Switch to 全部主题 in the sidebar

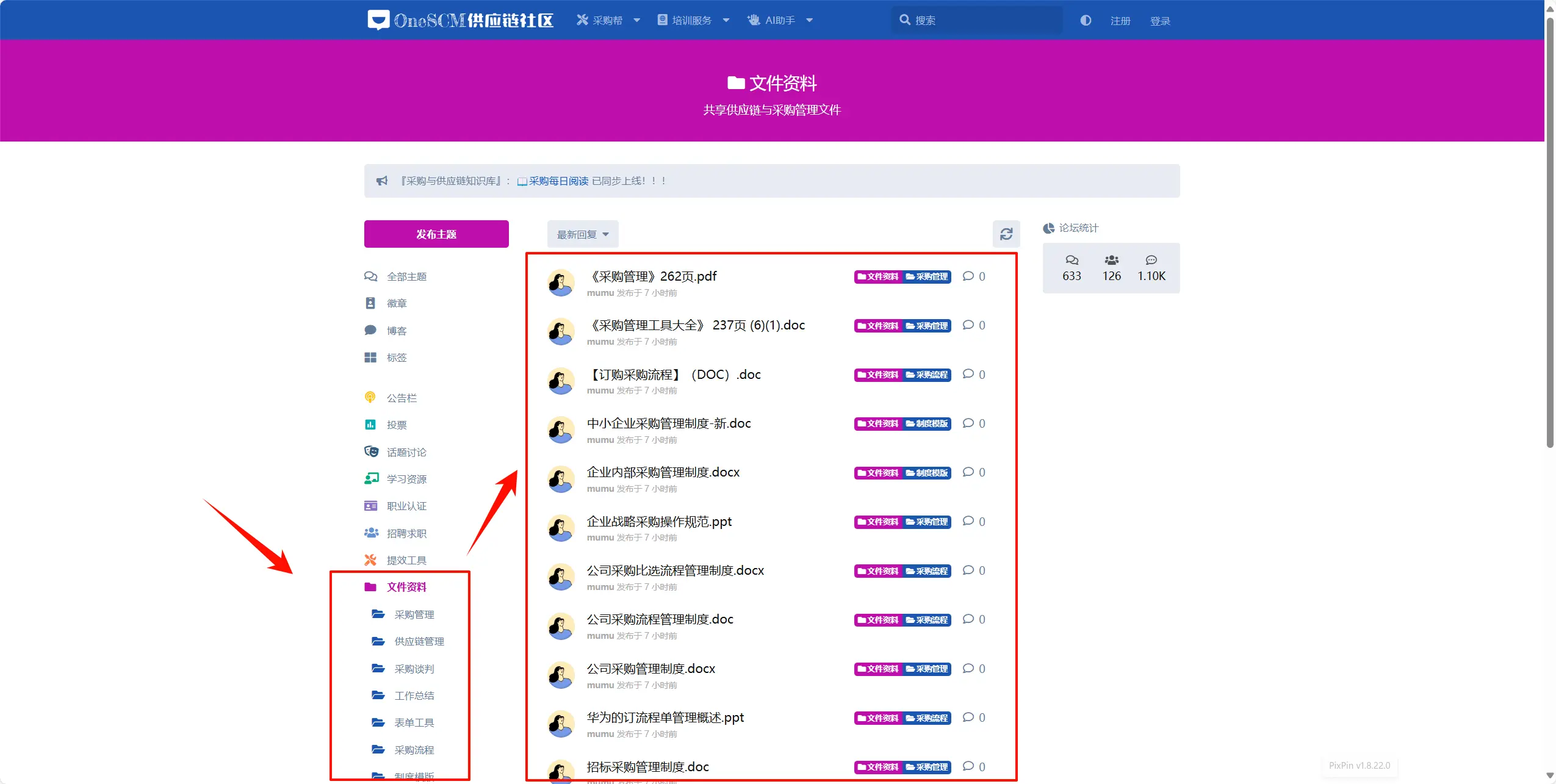click(408, 276)
